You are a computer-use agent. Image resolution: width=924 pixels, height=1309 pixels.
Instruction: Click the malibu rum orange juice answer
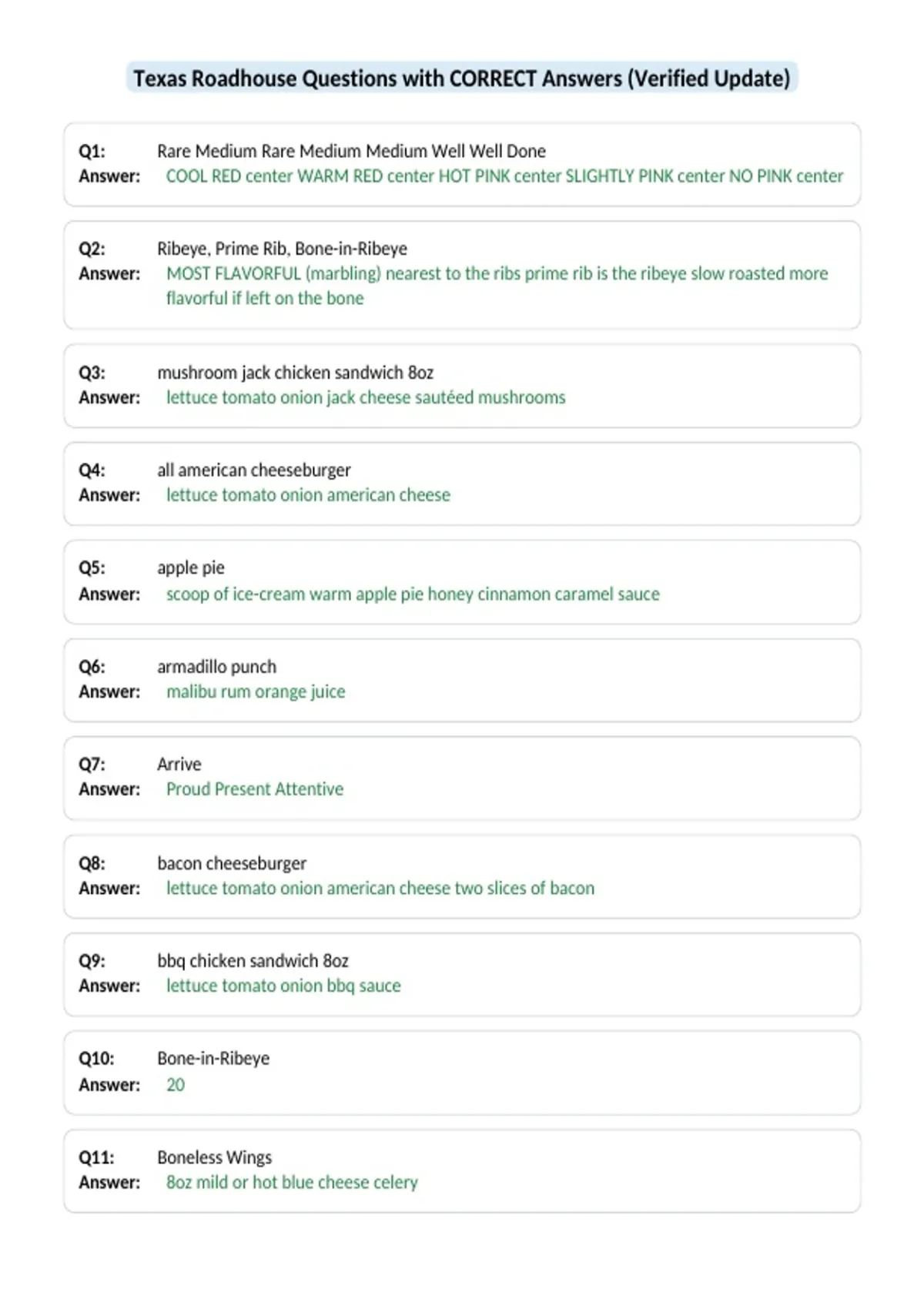[x=256, y=691]
